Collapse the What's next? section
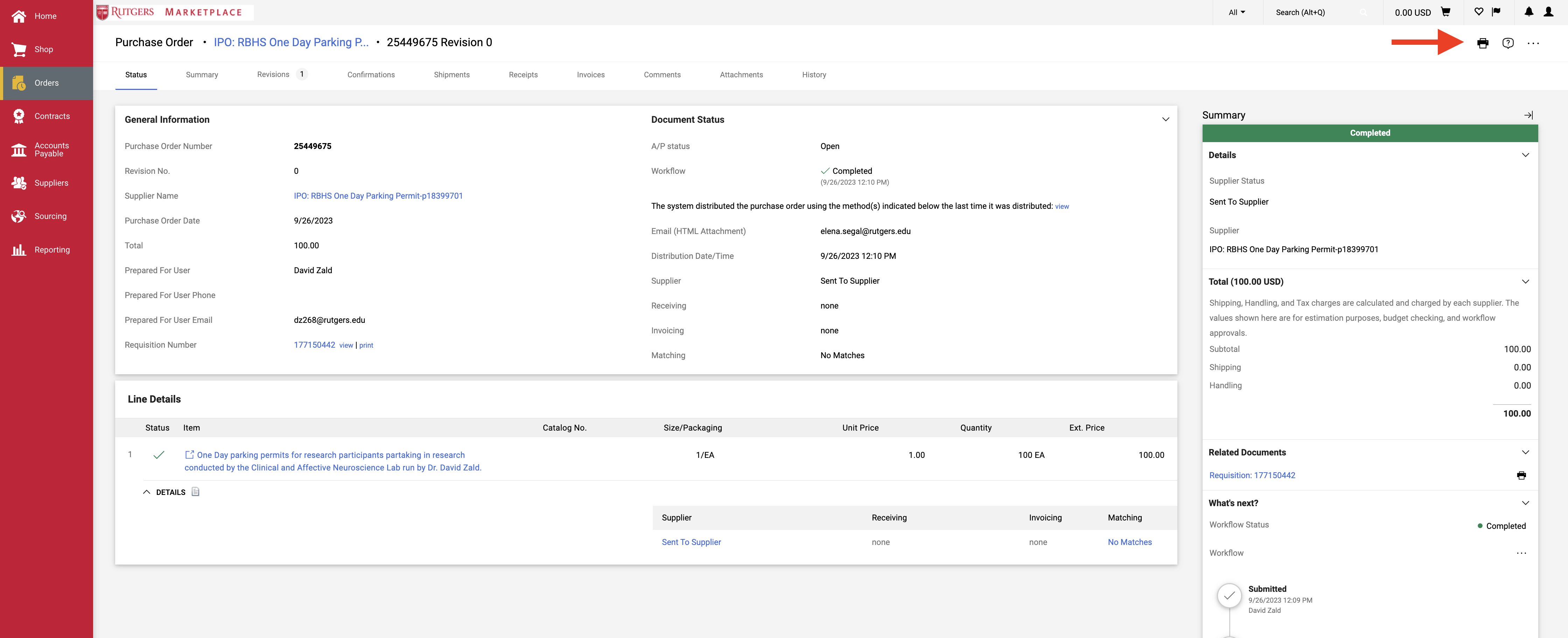The image size is (1568, 638). (x=1525, y=503)
